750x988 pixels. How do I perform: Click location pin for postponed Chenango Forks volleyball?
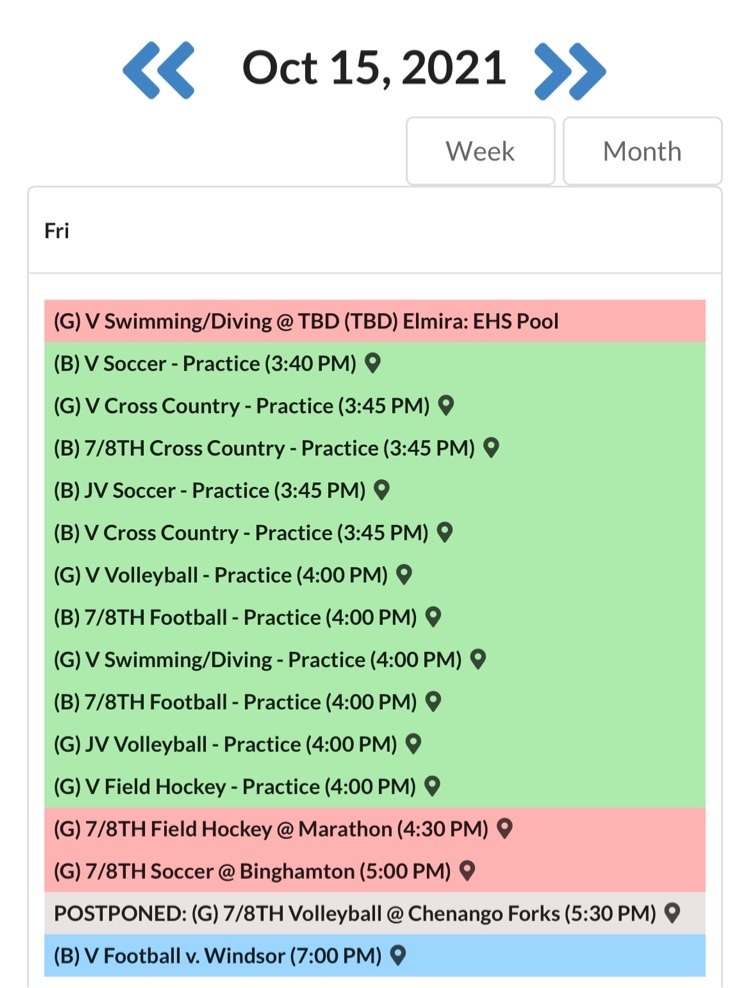point(672,913)
